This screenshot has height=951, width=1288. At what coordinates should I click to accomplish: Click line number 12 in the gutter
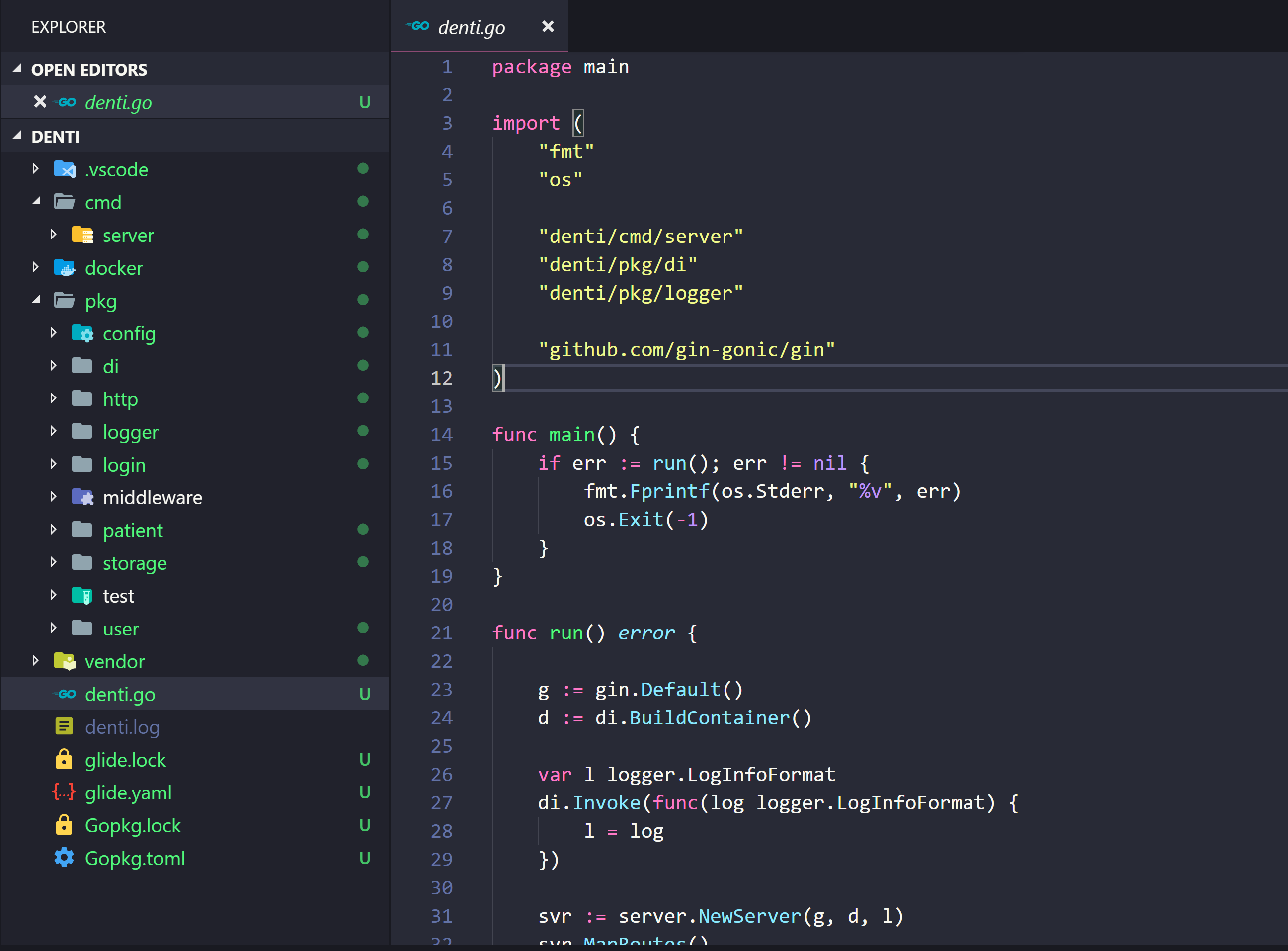tap(442, 378)
